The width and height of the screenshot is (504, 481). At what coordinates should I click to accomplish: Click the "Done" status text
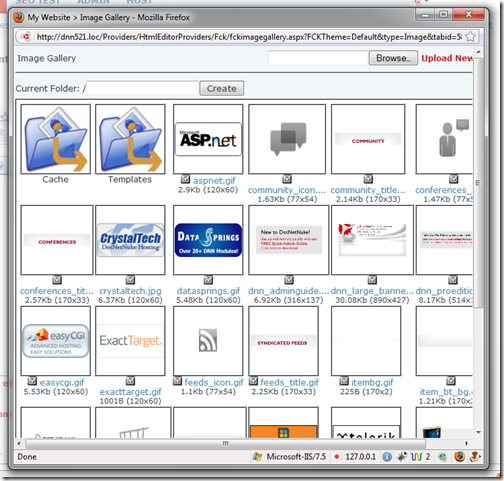[27, 457]
